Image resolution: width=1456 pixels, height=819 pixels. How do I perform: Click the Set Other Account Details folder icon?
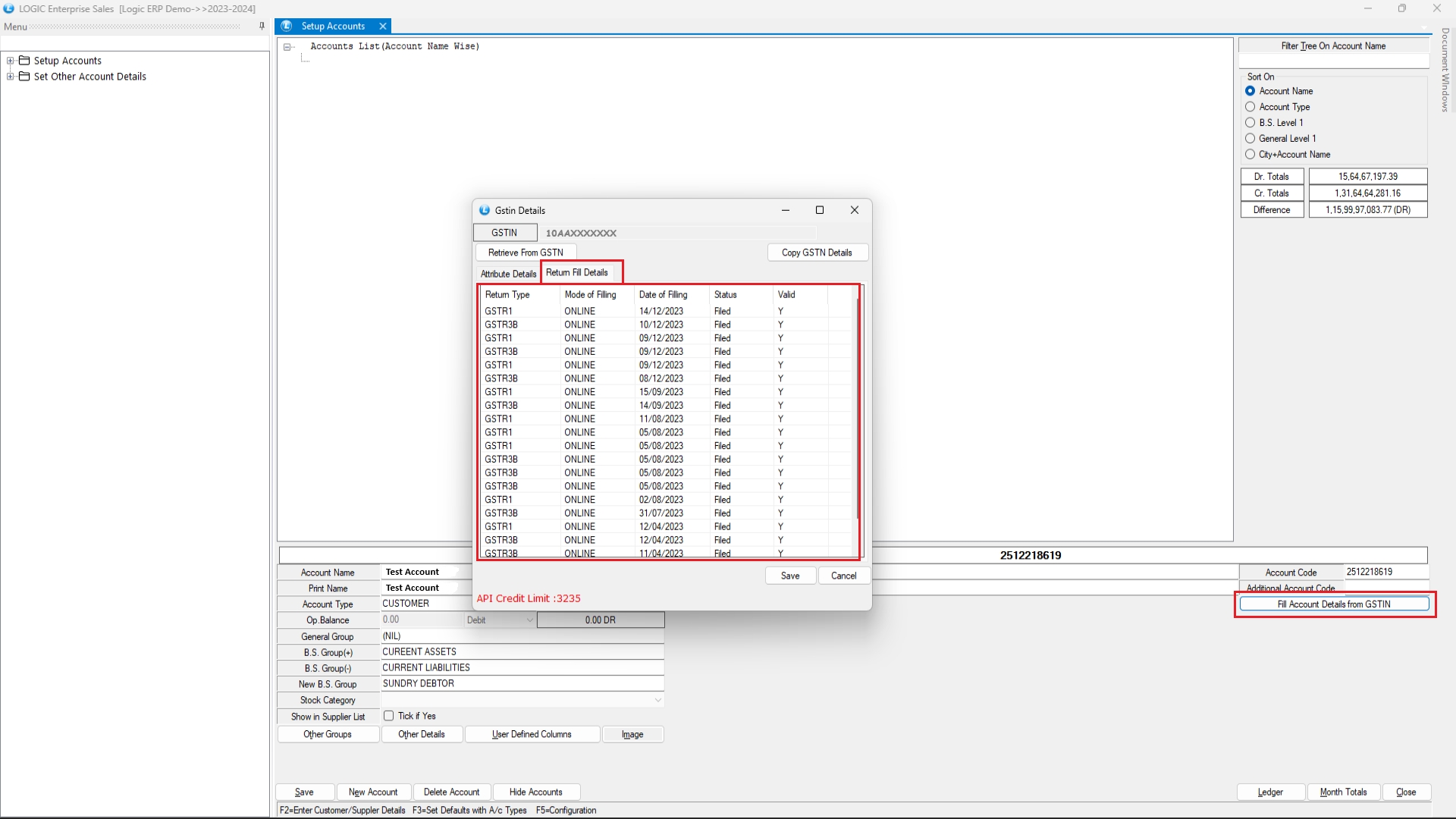pyautogui.click(x=24, y=77)
